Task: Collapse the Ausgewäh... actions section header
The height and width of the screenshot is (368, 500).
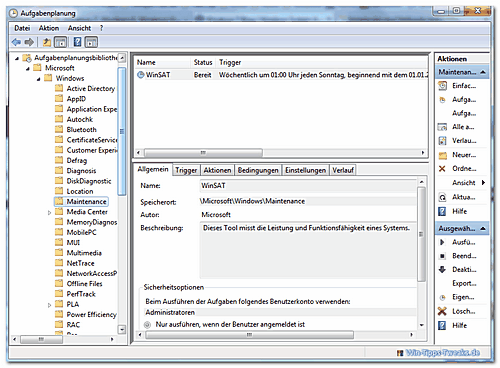Action: (483, 229)
